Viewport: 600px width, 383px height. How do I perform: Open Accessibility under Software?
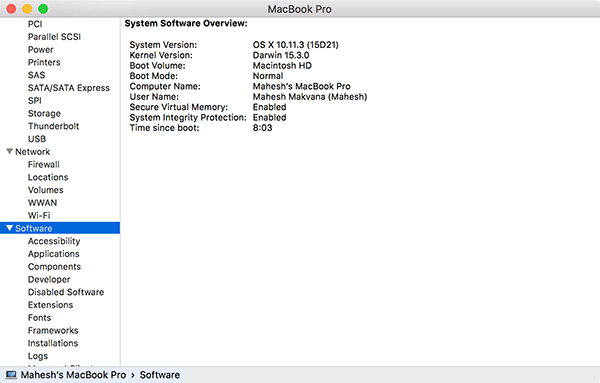tap(54, 241)
